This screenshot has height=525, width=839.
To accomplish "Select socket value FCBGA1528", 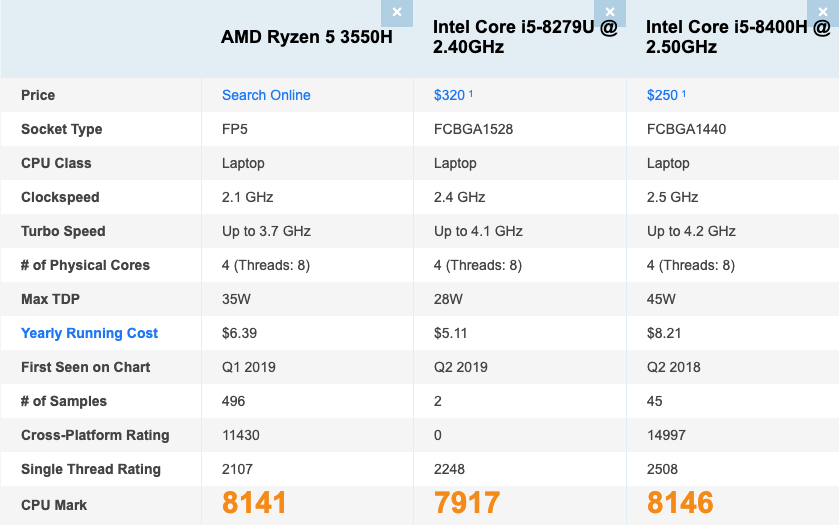I will pos(474,129).
